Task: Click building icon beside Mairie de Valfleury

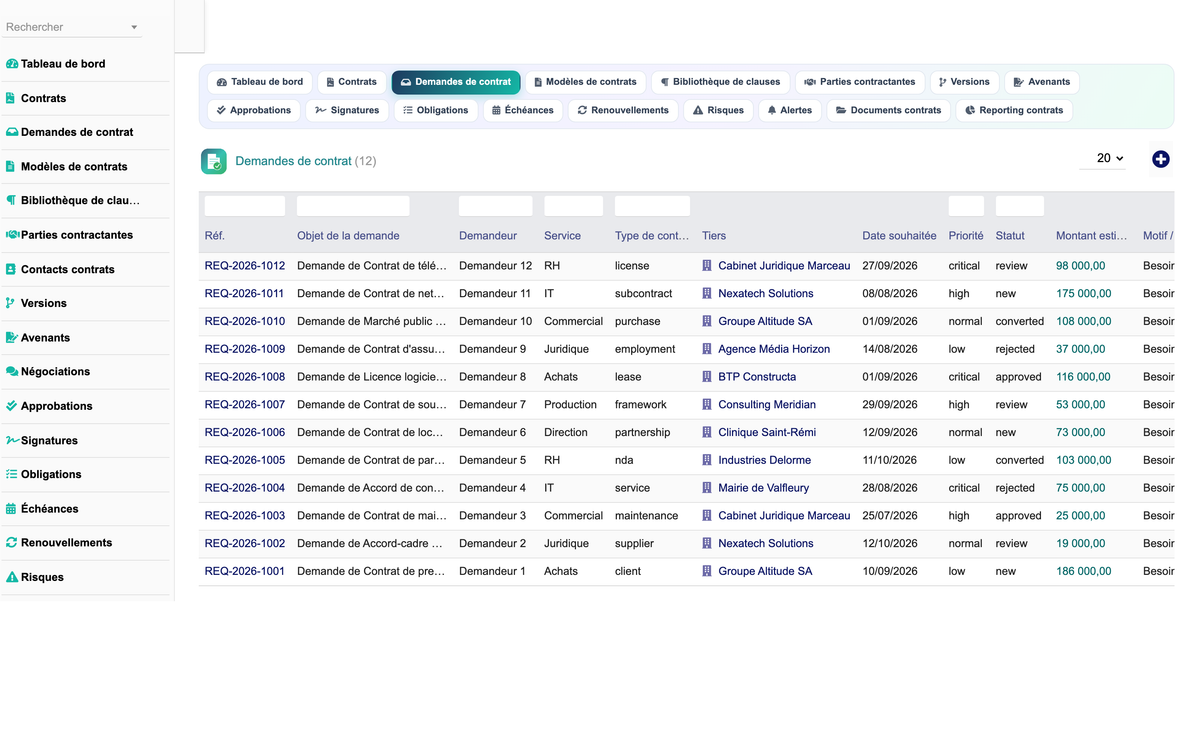Action: click(x=707, y=488)
